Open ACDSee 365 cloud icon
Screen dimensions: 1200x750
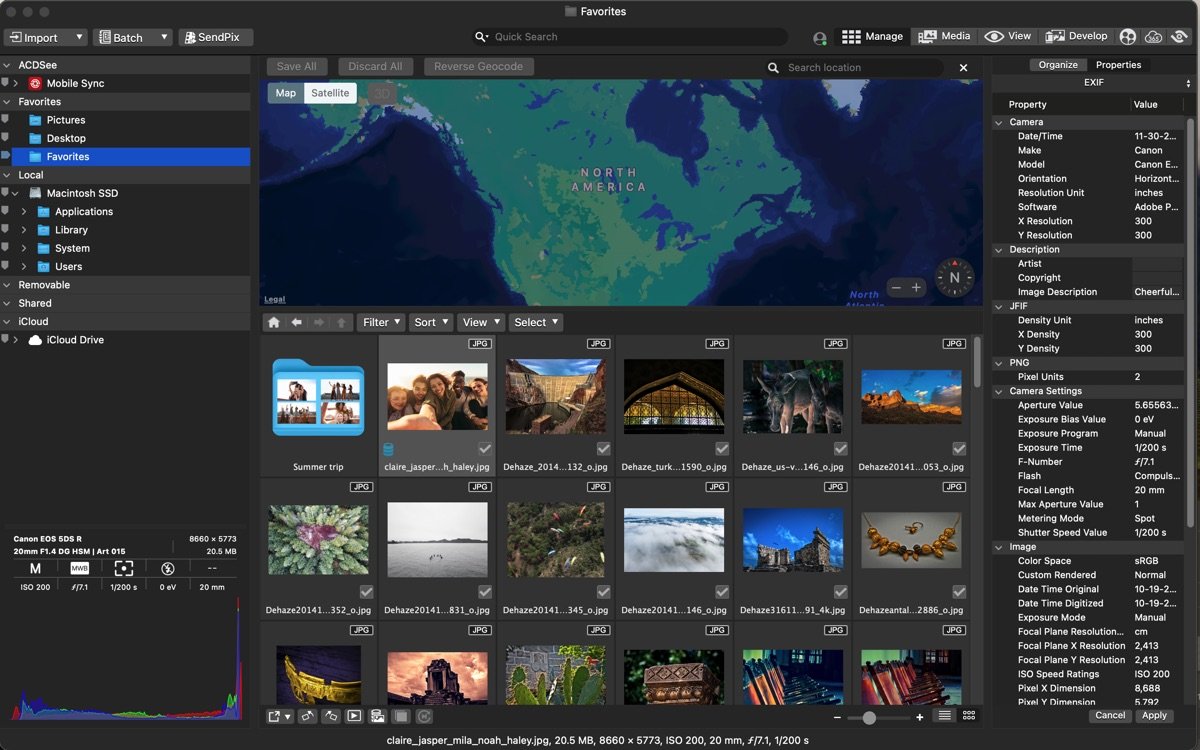(x=1153, y=36)
